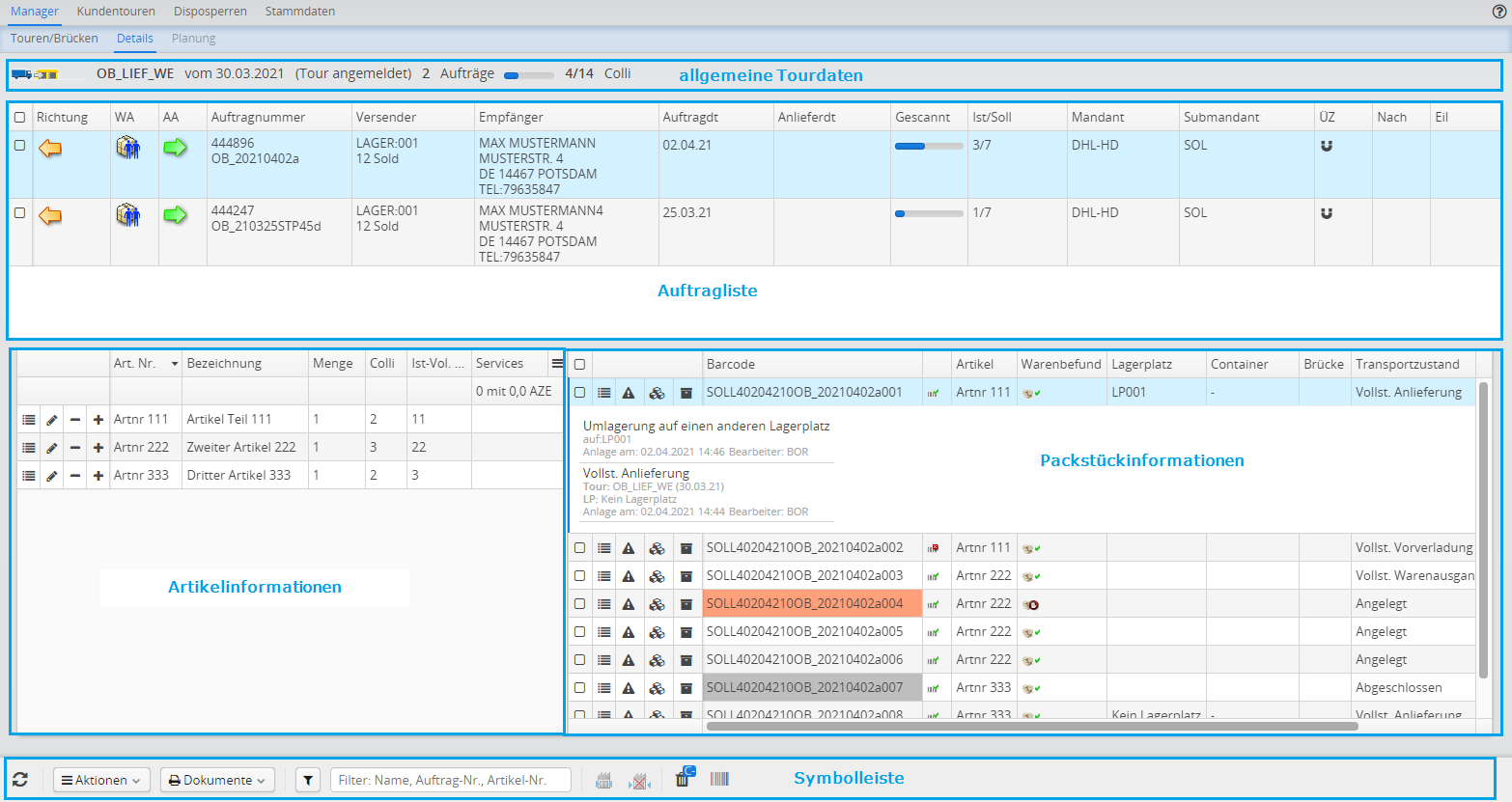Click Warenbefund package icon for barcode a004
The height and width of the screenshot is (802, 1512).
1031,604
